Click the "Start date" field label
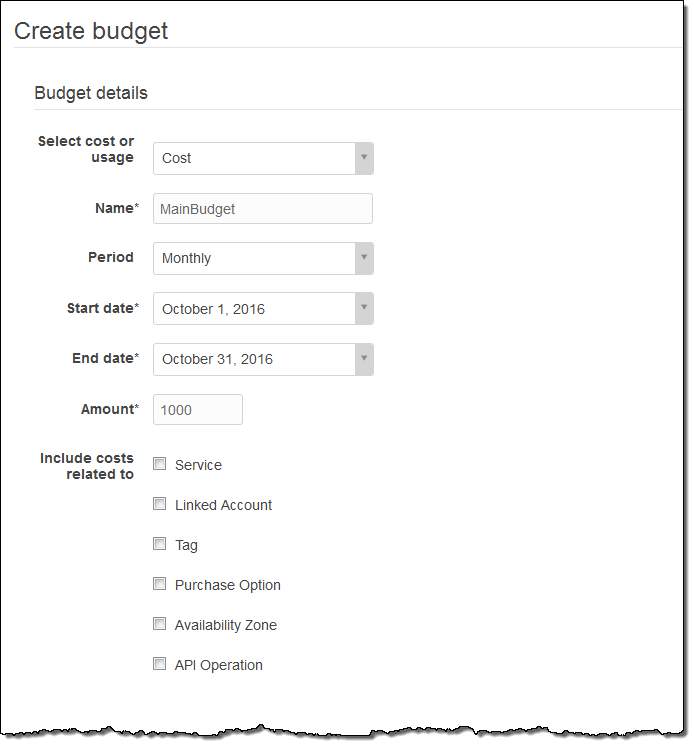694x746 pixels. (x=102, y=308)
